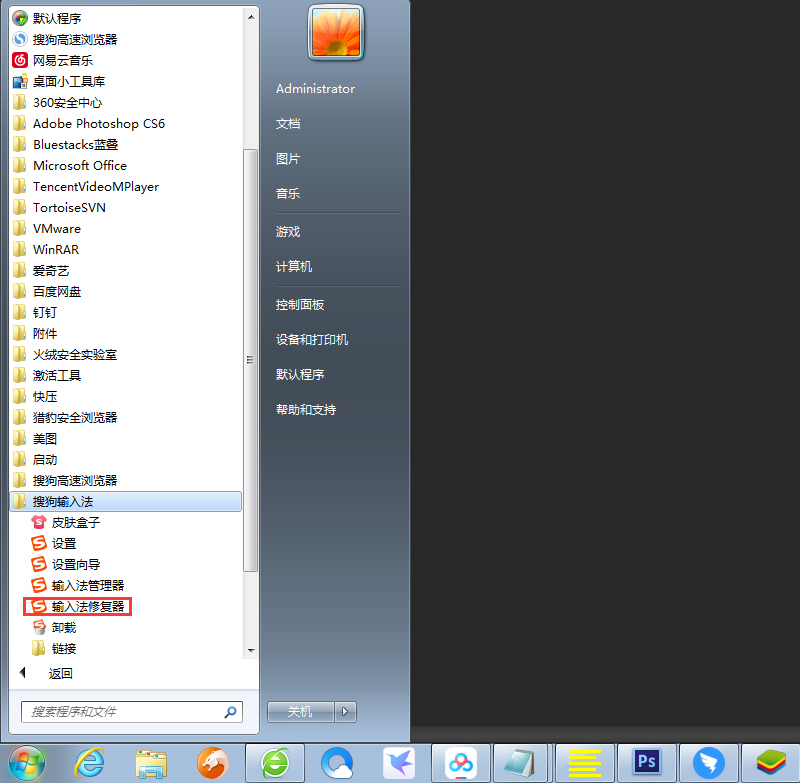Launch 网易云音乐 NetEase Cloud Music
This screenshot has height=783, width=800.
point(60,59)
